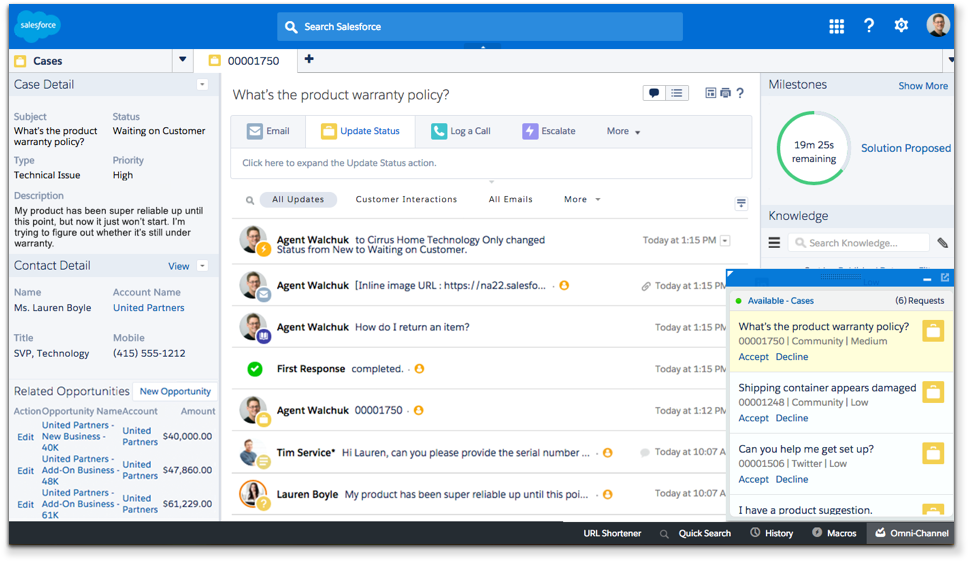Edit the Add-On Business 48K opportunity
The width and height of the screenshot is (968, 561).
(25, 471)
